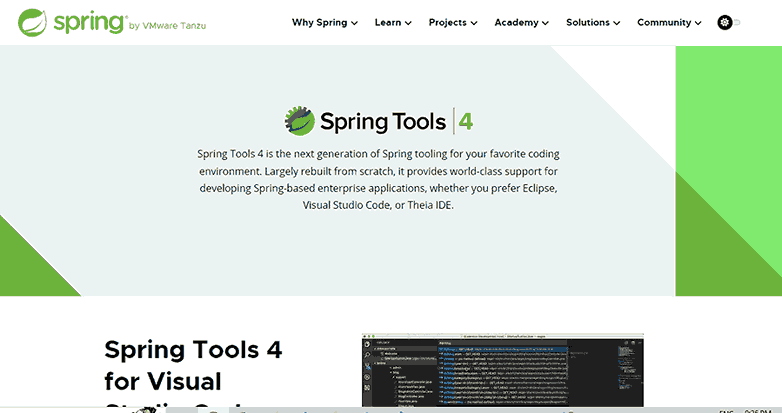
Task: Click the Spring Tools 4 for Visual heading
Action: pos(193,365)
